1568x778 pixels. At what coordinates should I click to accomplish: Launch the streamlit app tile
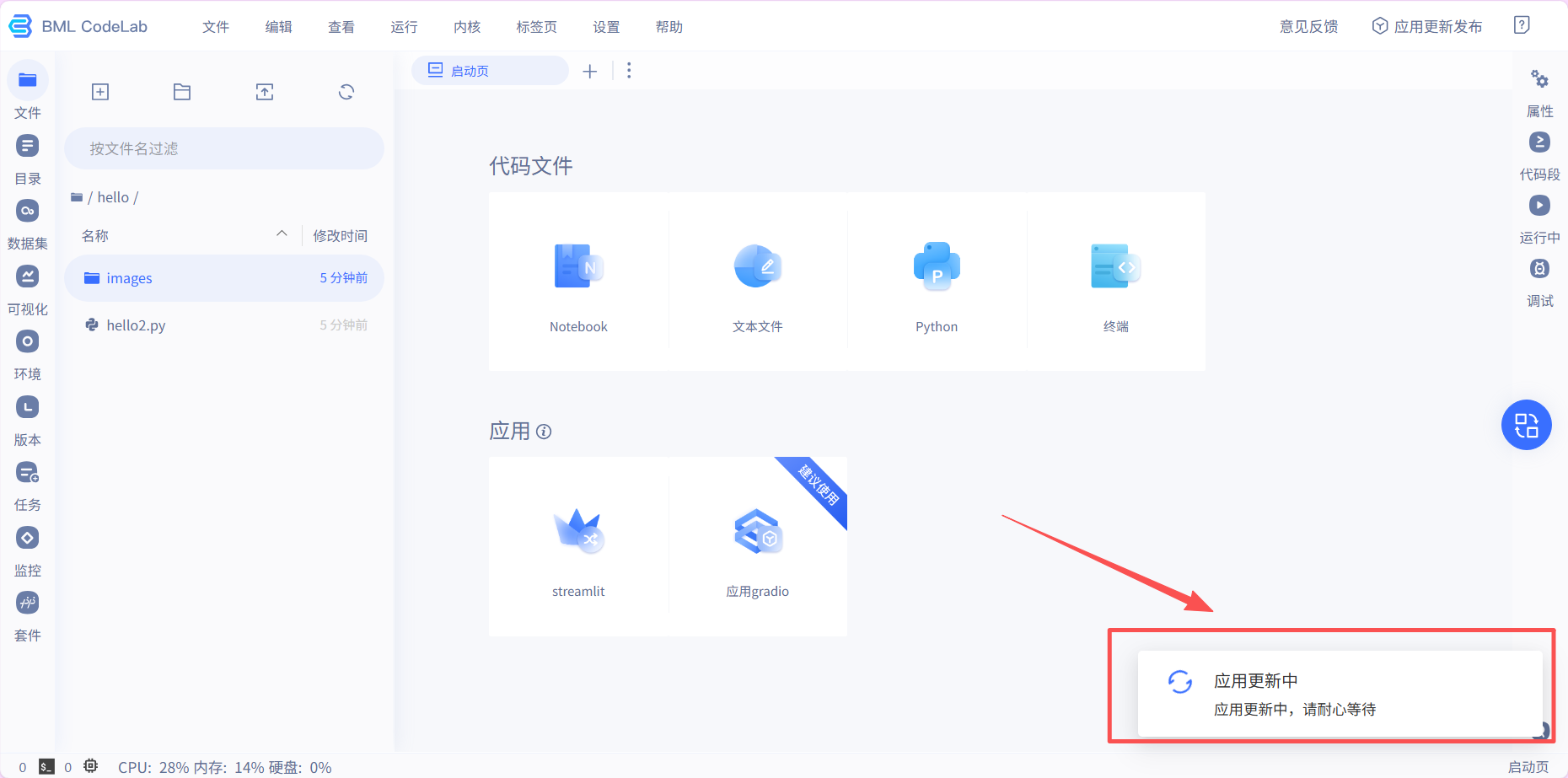[x=578, y=546]
